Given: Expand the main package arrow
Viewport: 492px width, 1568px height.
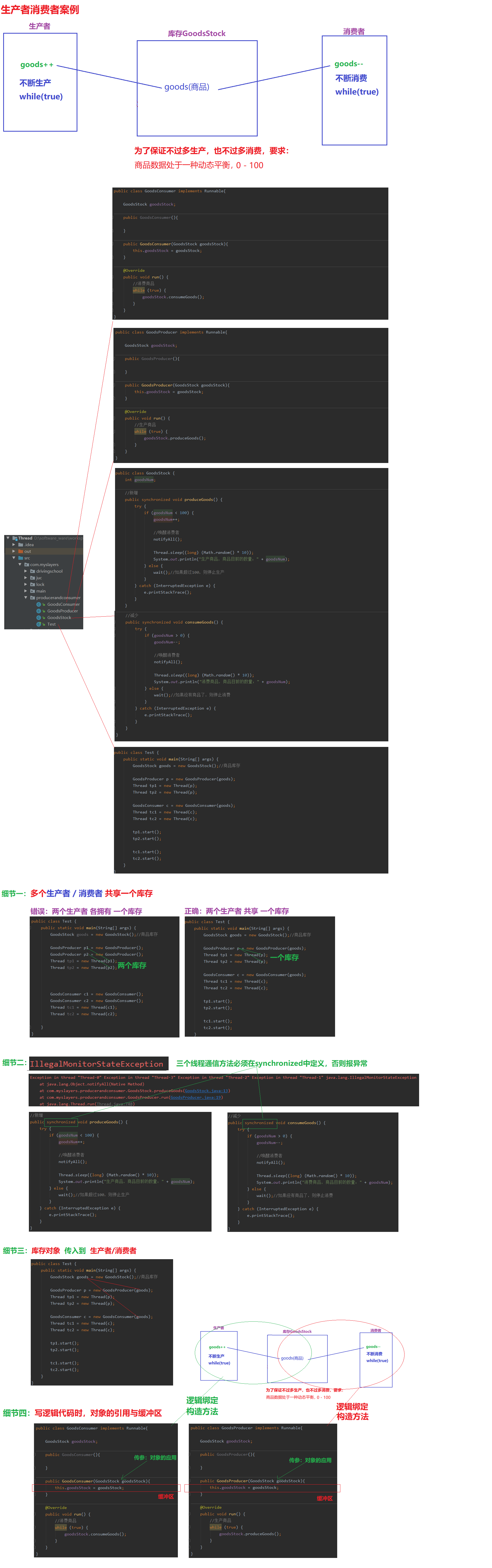Looking at the screenshot, I should pyautogui.click(x=25, y=591).
